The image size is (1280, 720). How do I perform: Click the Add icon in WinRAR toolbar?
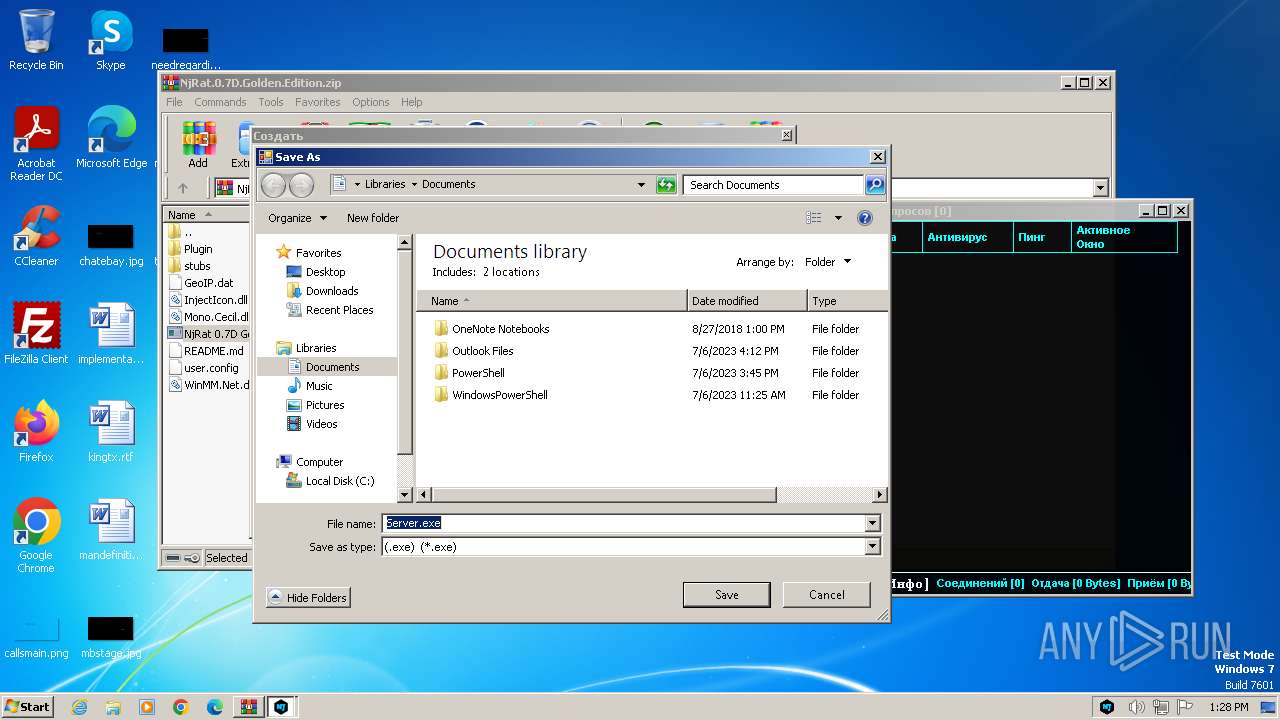click(x=198, y=146)
